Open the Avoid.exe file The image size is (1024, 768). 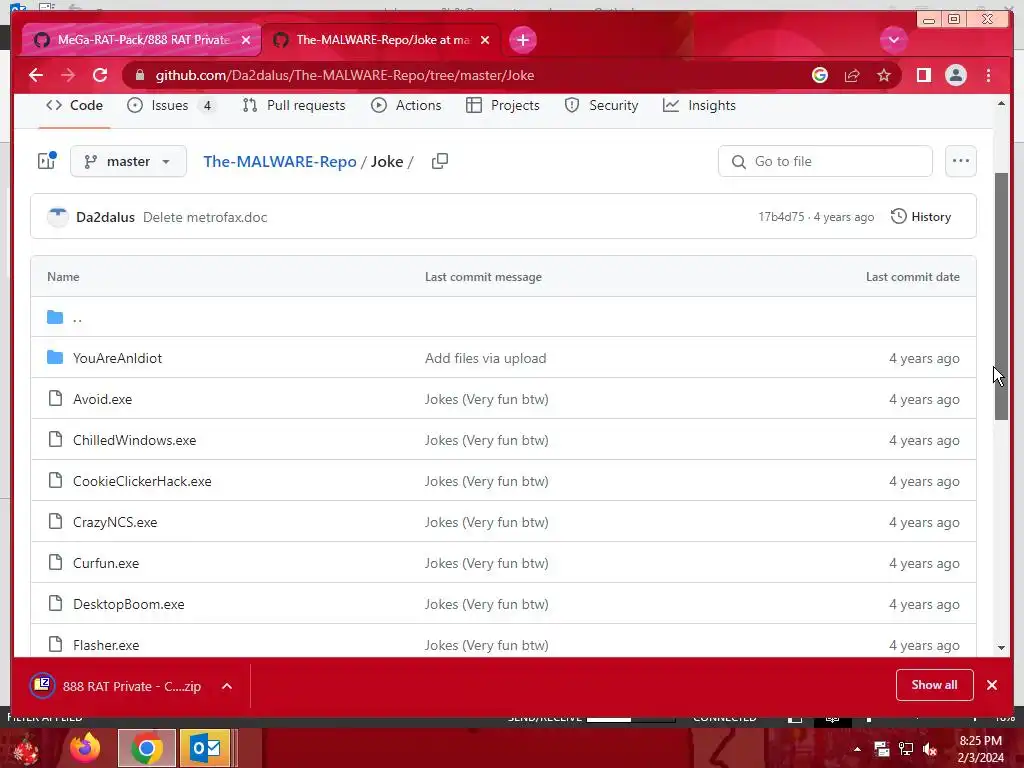(x=103, y=399)
